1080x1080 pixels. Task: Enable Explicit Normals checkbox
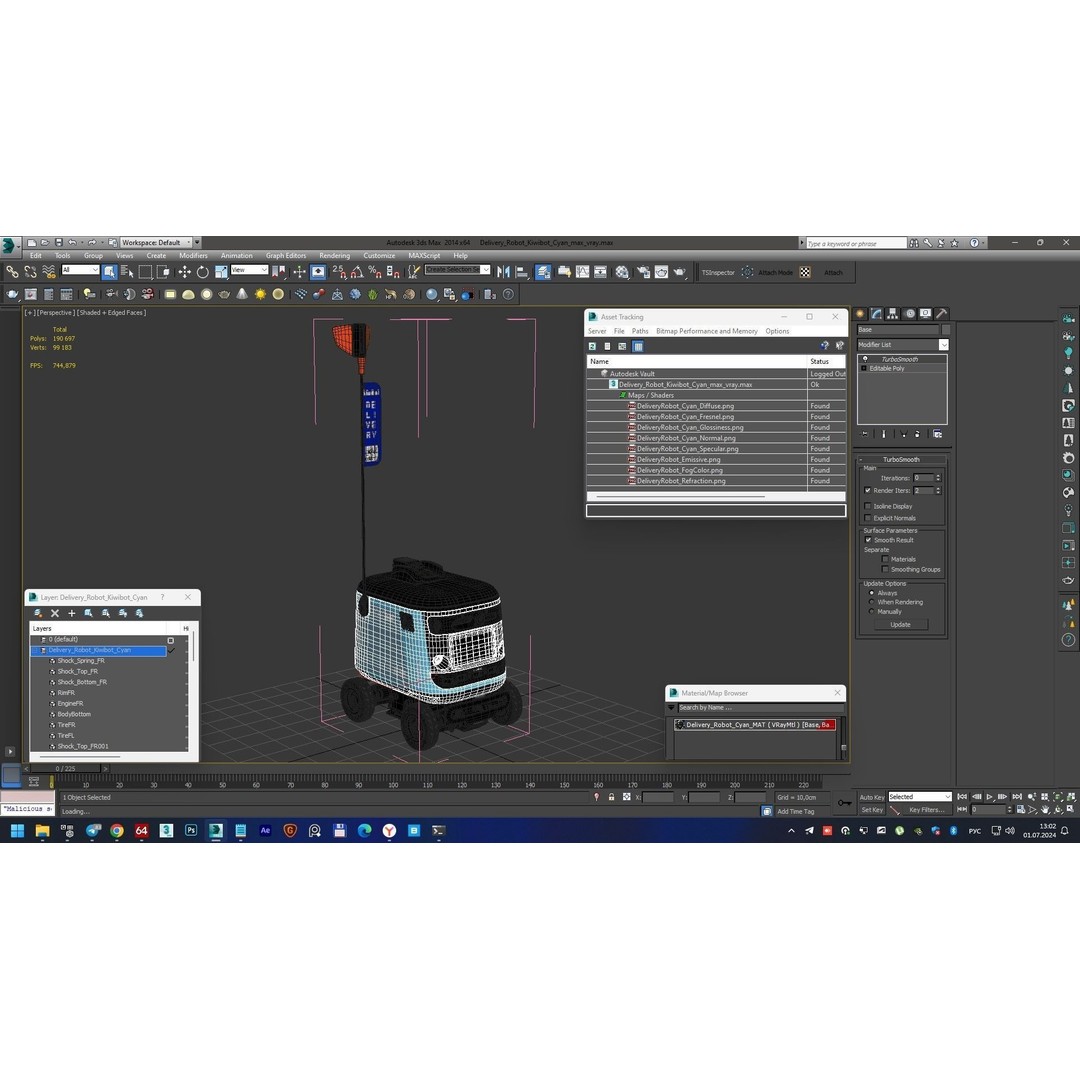(x=868, y=518)
